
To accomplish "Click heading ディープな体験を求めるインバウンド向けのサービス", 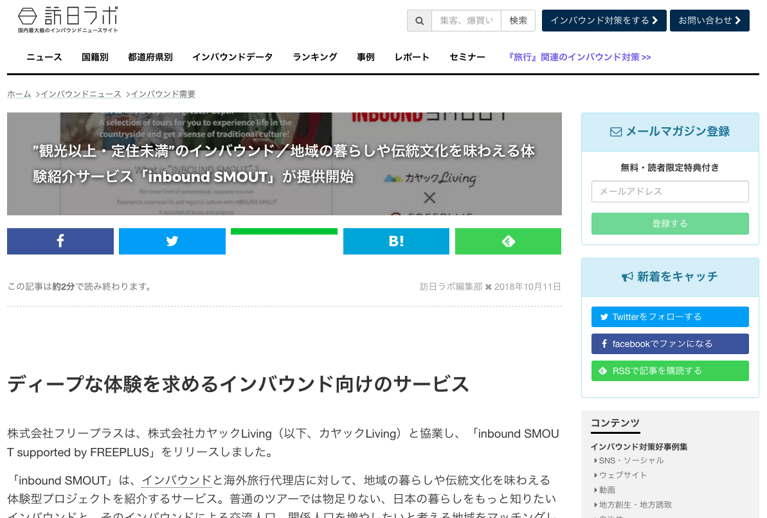I will (238, 384).
